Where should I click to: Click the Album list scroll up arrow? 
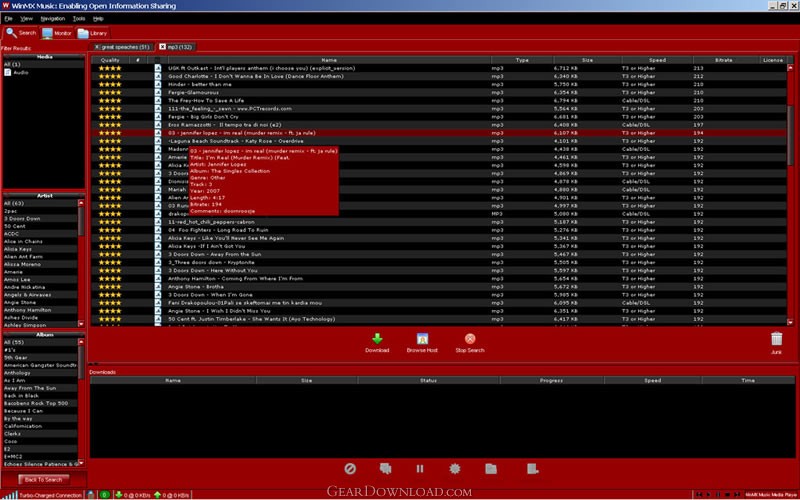point(81,342)
